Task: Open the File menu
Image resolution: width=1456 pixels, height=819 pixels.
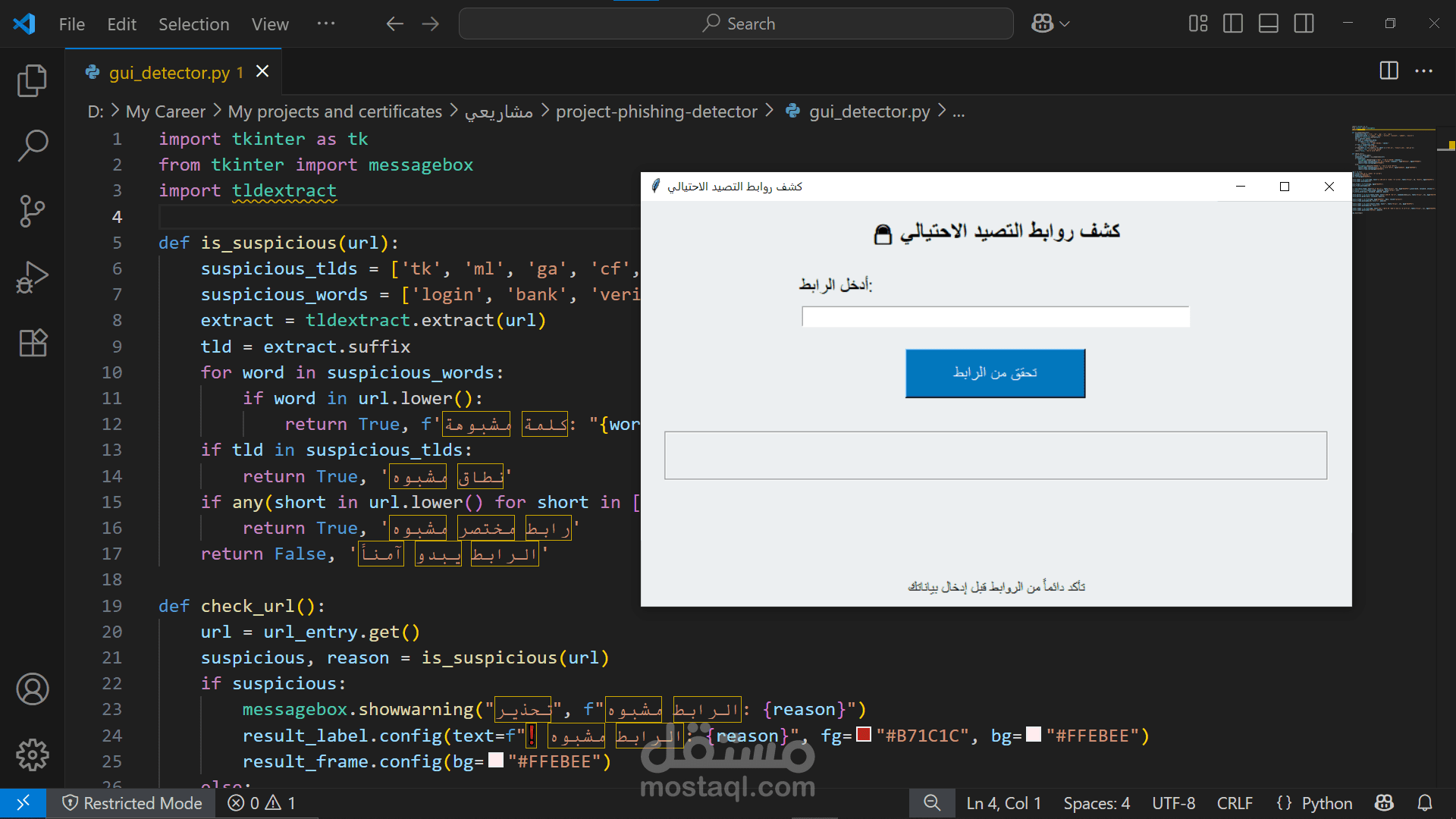Action: coord(72,24)
